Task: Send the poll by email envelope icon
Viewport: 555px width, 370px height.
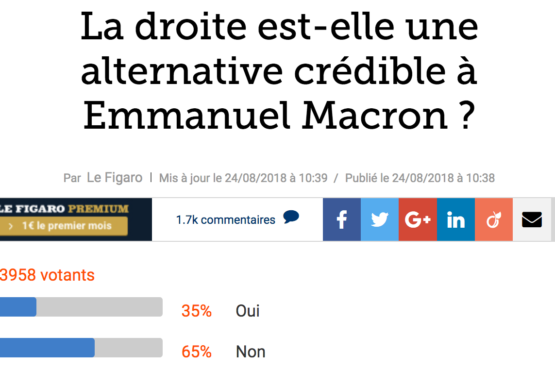Action: tap(532, 220)
